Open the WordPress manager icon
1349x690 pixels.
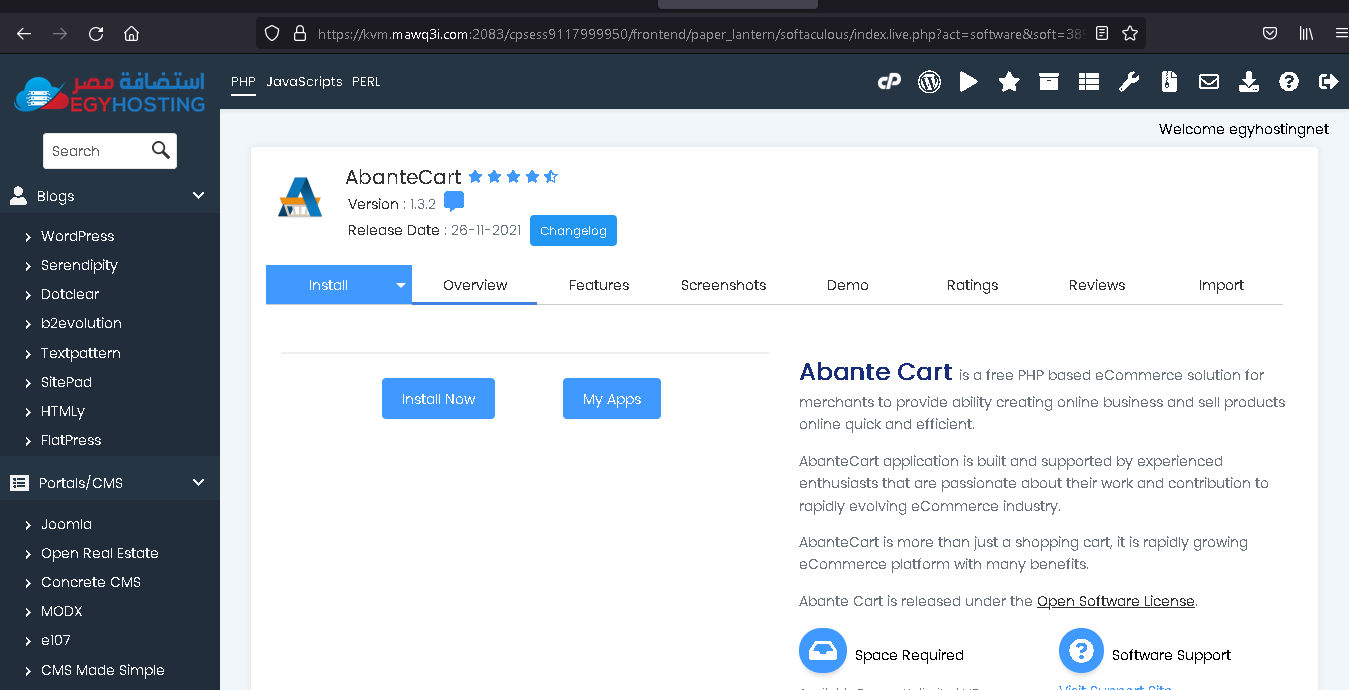tap(929, 82)
